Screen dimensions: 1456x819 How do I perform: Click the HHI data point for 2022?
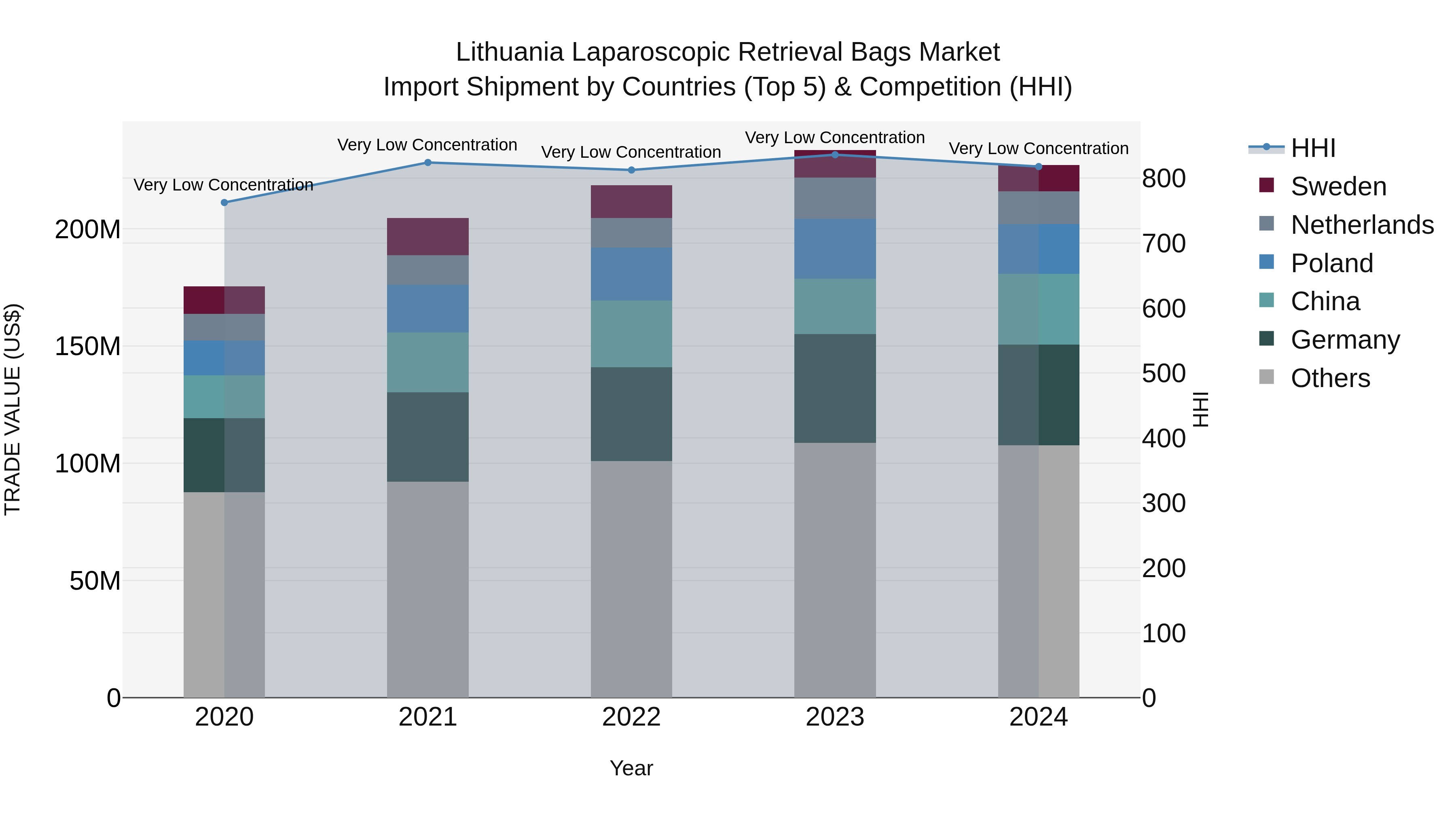pos(631,170)
